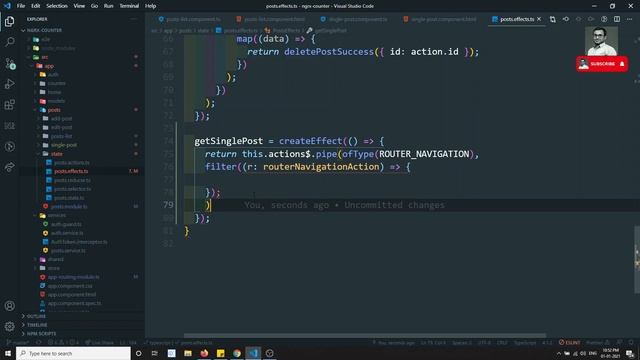Expand the add-post folder
This screenshot has width=640, height=360.
click(61, 118)
